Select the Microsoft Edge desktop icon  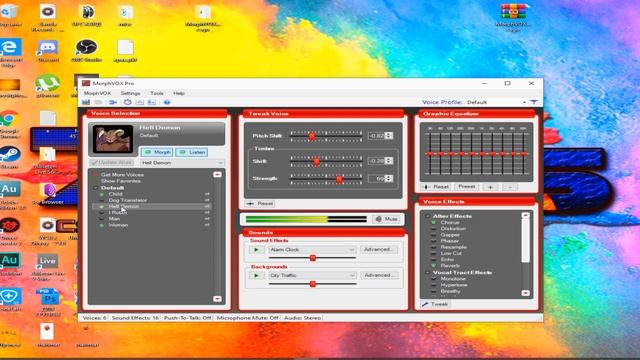(10, 53)
